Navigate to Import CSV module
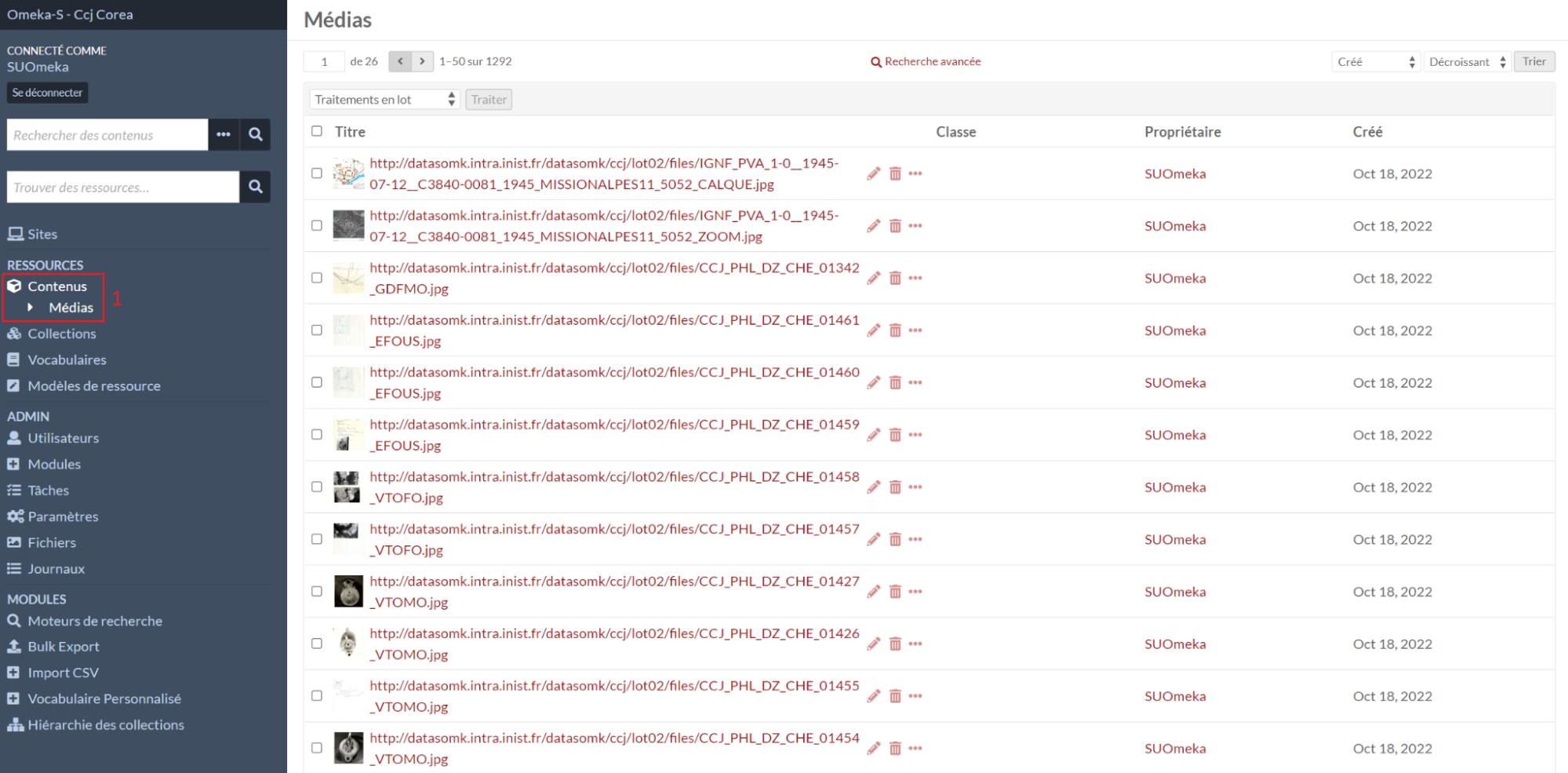1568x773 pixels. [x=63, y=673]
